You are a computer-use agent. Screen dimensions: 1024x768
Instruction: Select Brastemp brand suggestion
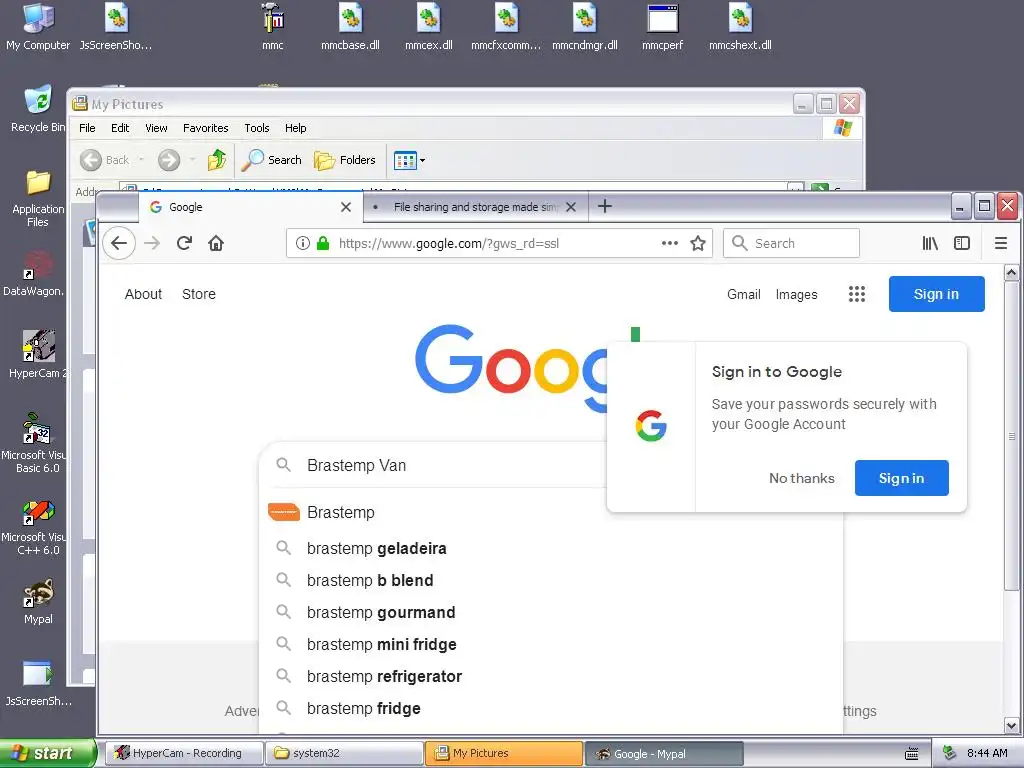tap(551, 513)
